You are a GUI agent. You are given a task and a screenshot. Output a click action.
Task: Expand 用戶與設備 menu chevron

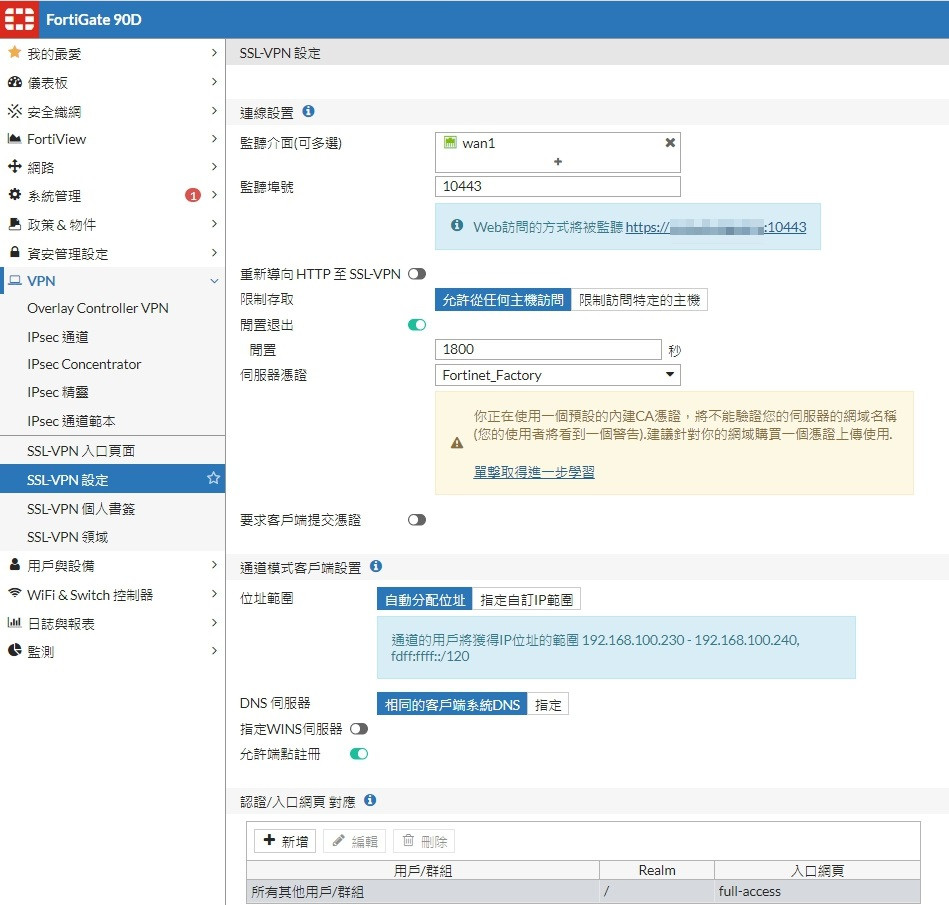click(x=214, y=564)
